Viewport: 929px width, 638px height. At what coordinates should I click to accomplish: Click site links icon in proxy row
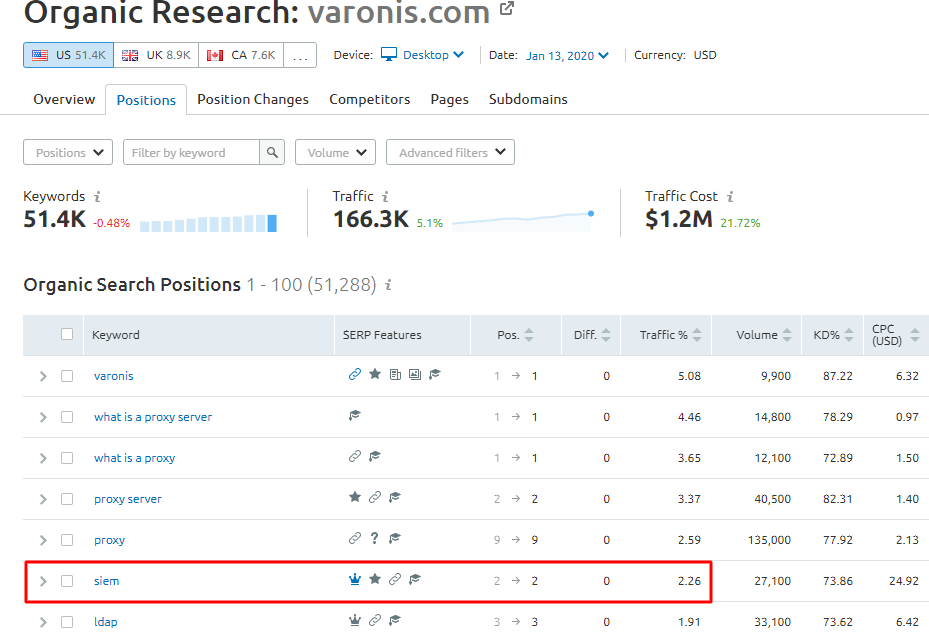(355, 538)
